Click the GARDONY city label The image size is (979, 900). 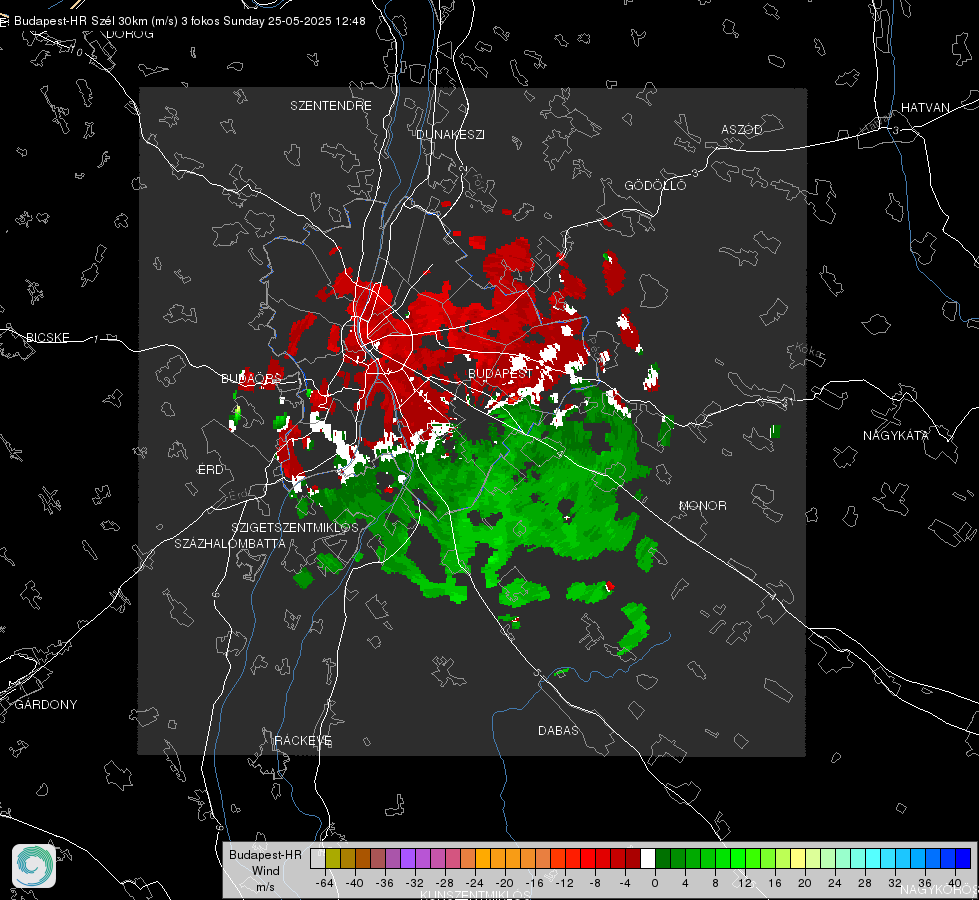pyautogui.click(x=46, y=705)
